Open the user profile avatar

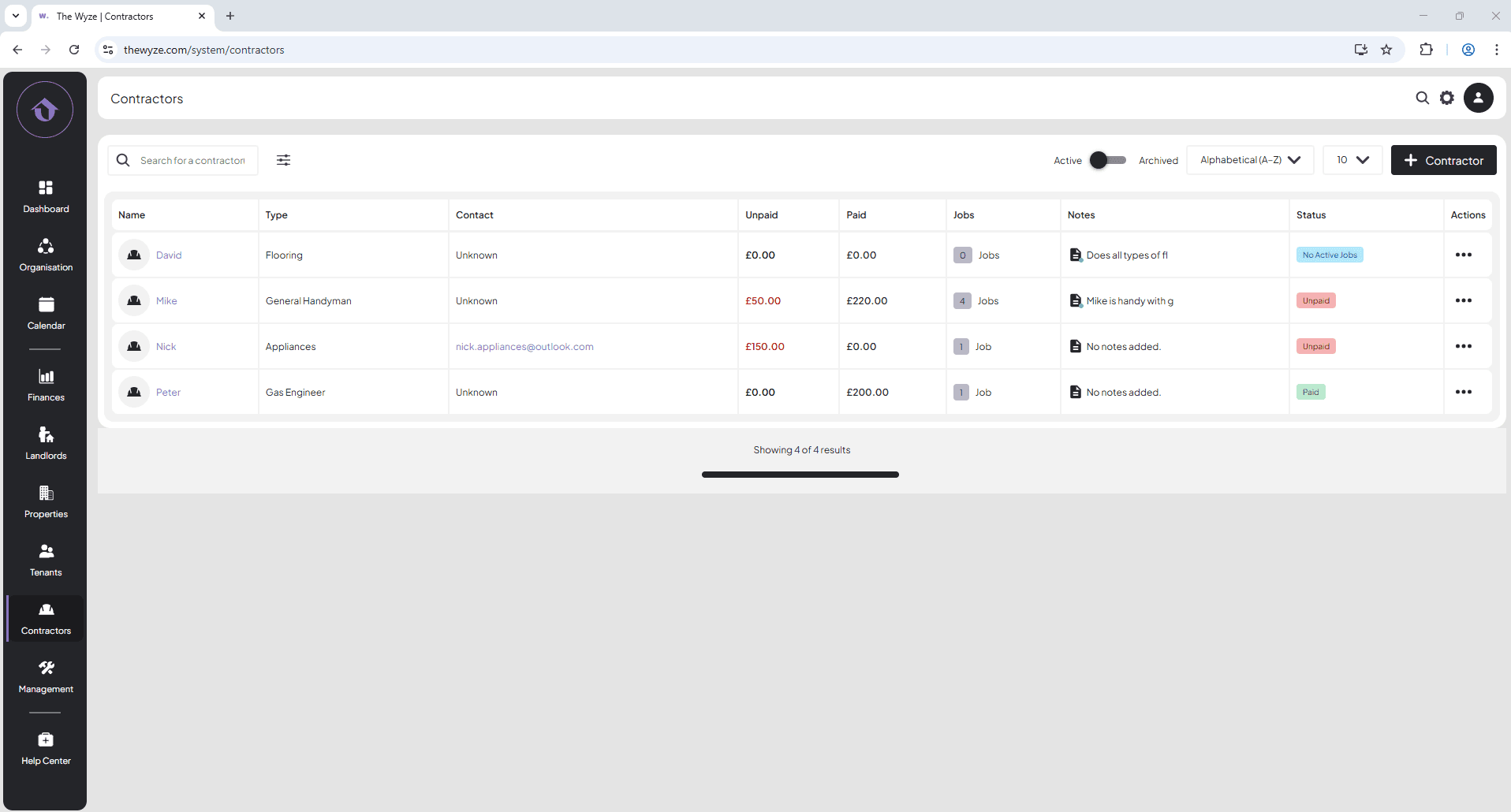click(1478, 98)
